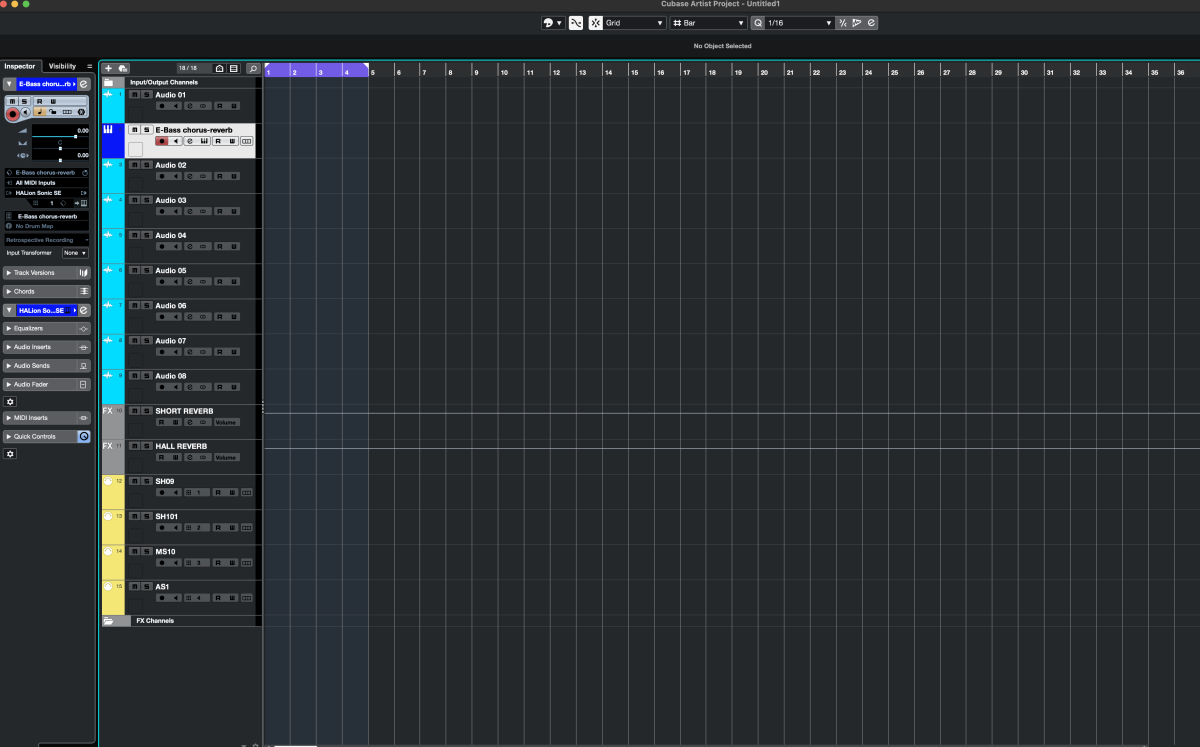Click the ruler at bar 17
Viewport: 1200px width, 747px height.
pos(686,72)
